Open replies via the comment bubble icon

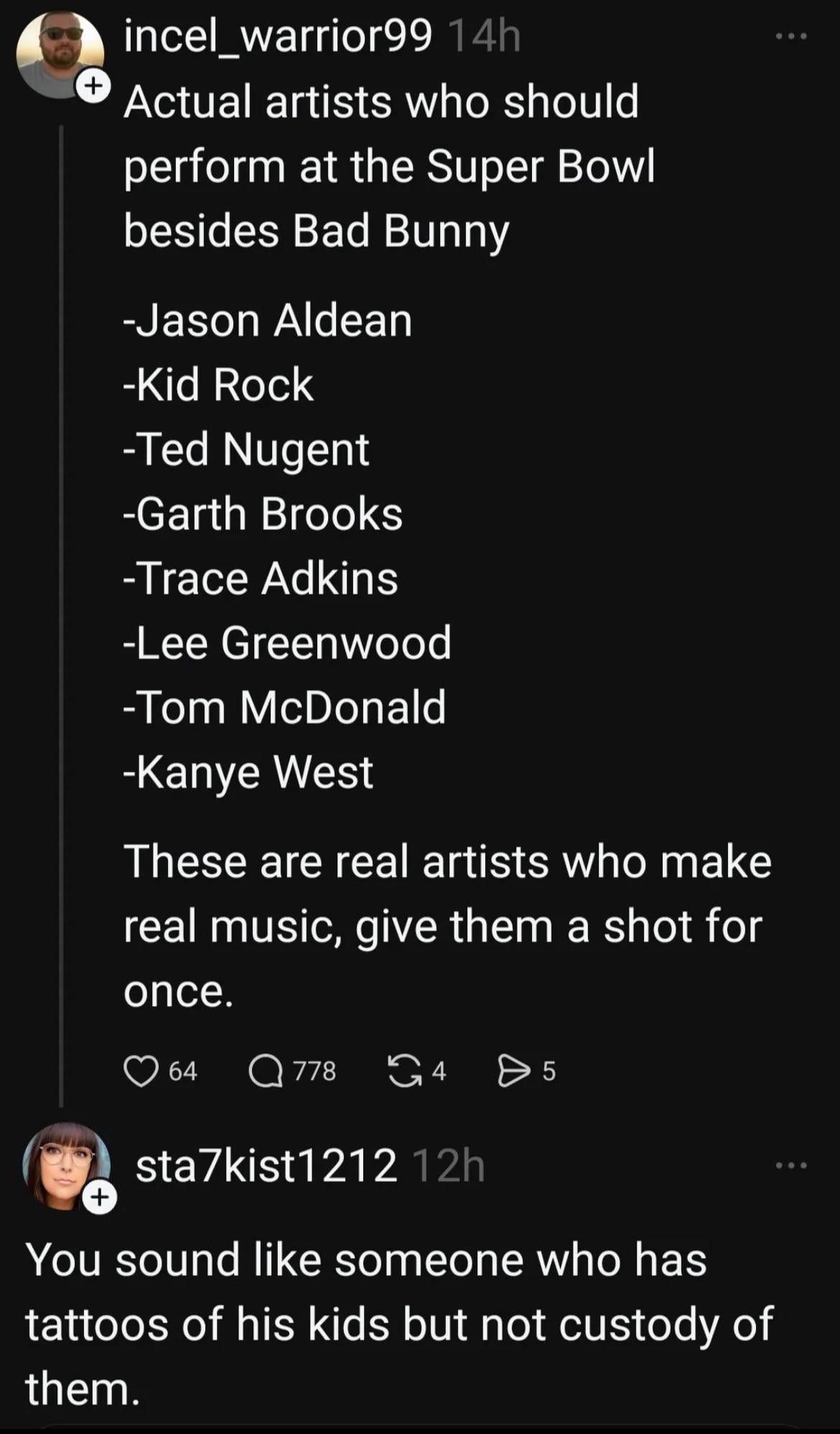click(265, 1071)
